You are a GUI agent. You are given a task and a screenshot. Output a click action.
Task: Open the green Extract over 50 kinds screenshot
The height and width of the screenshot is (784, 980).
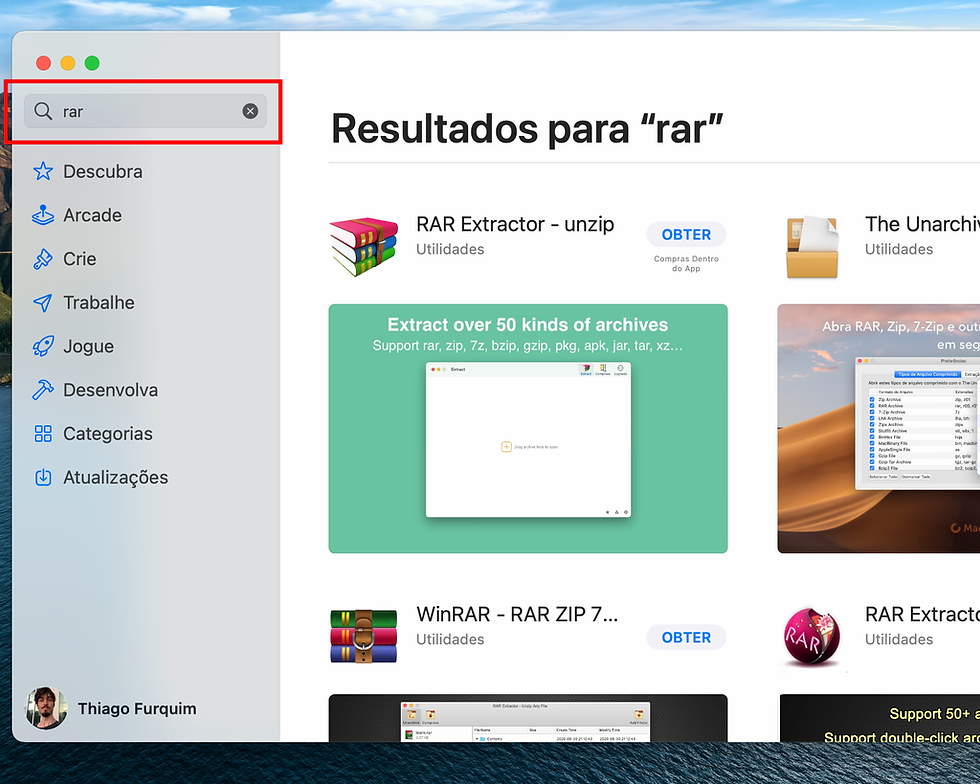click(528, 428)
